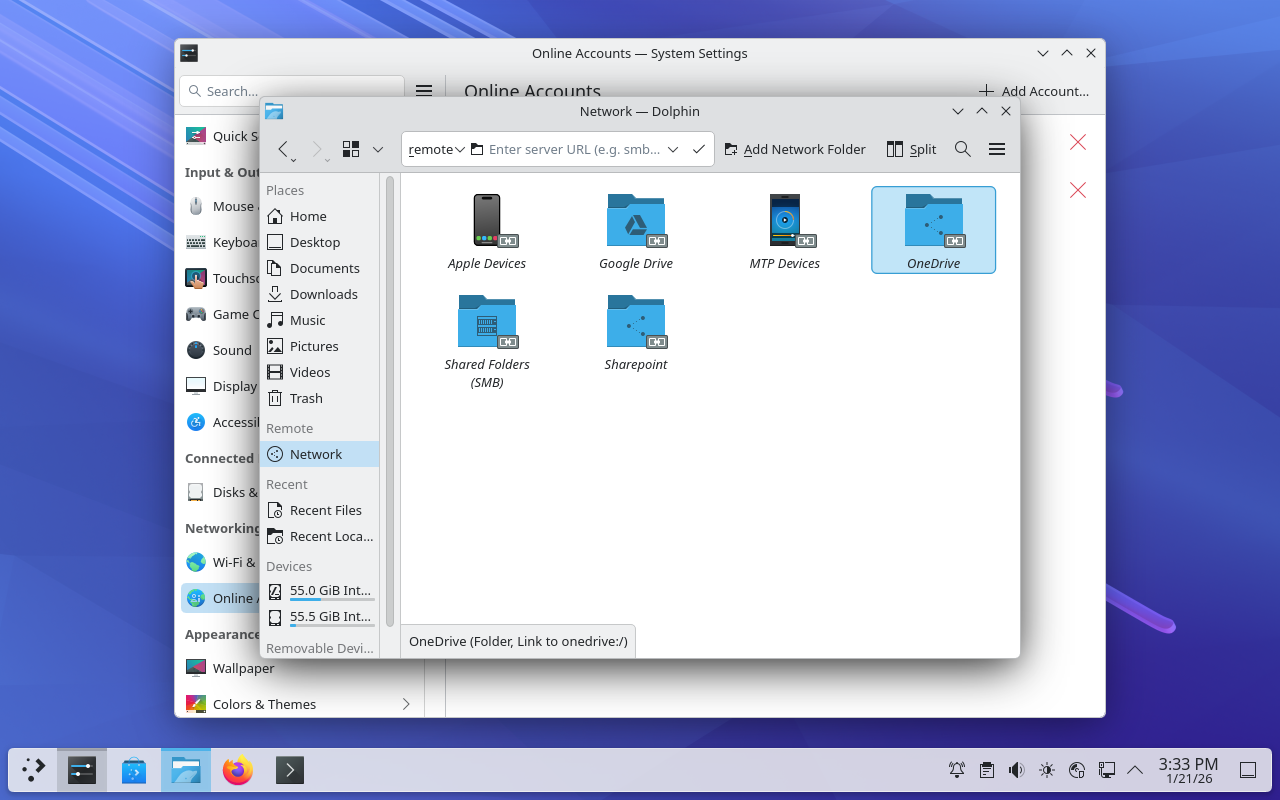Click Add Network Folder button
1280x800 pixels.
click(x=795, y=149)
